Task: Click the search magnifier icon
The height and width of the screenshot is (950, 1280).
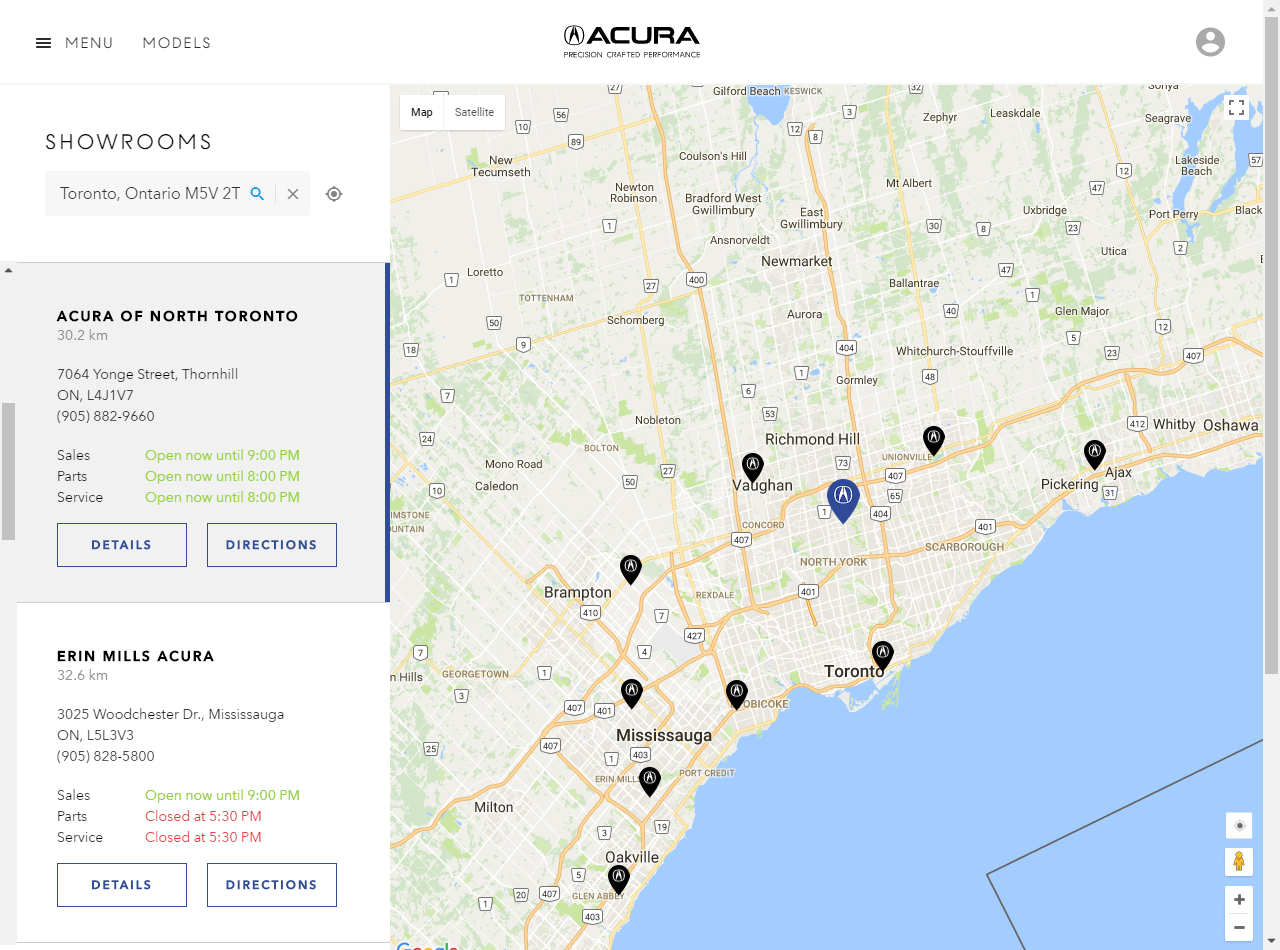Action: pyautogui.click(x=257, y=194)
